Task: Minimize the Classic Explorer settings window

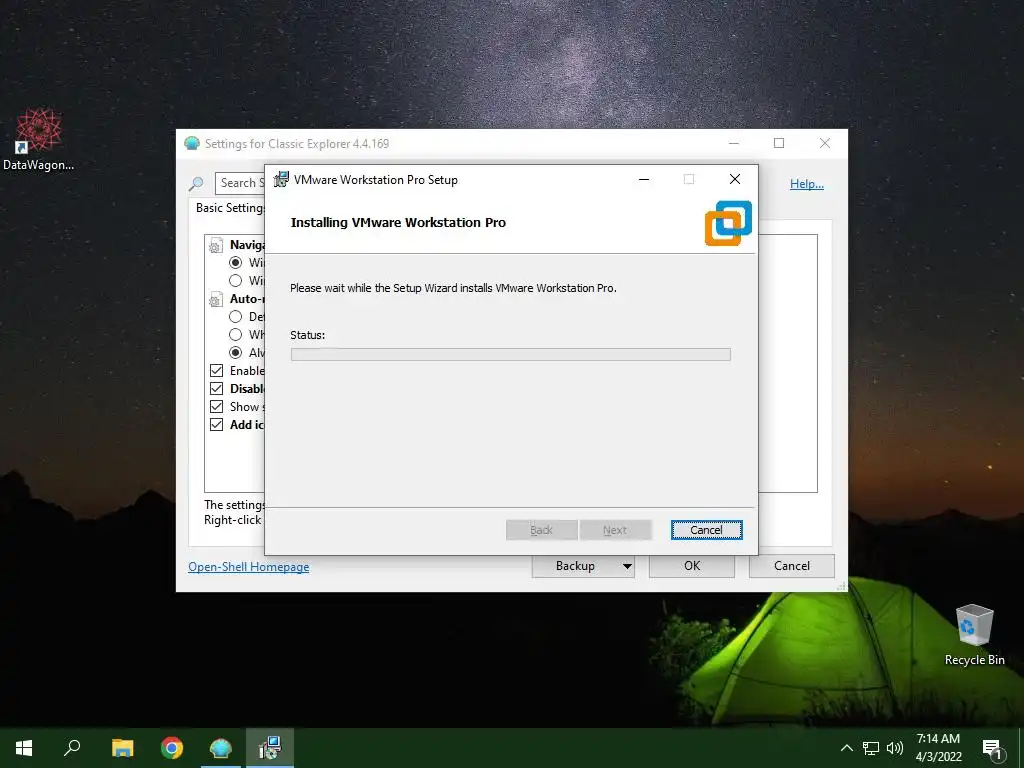Action: click(734, 143)
